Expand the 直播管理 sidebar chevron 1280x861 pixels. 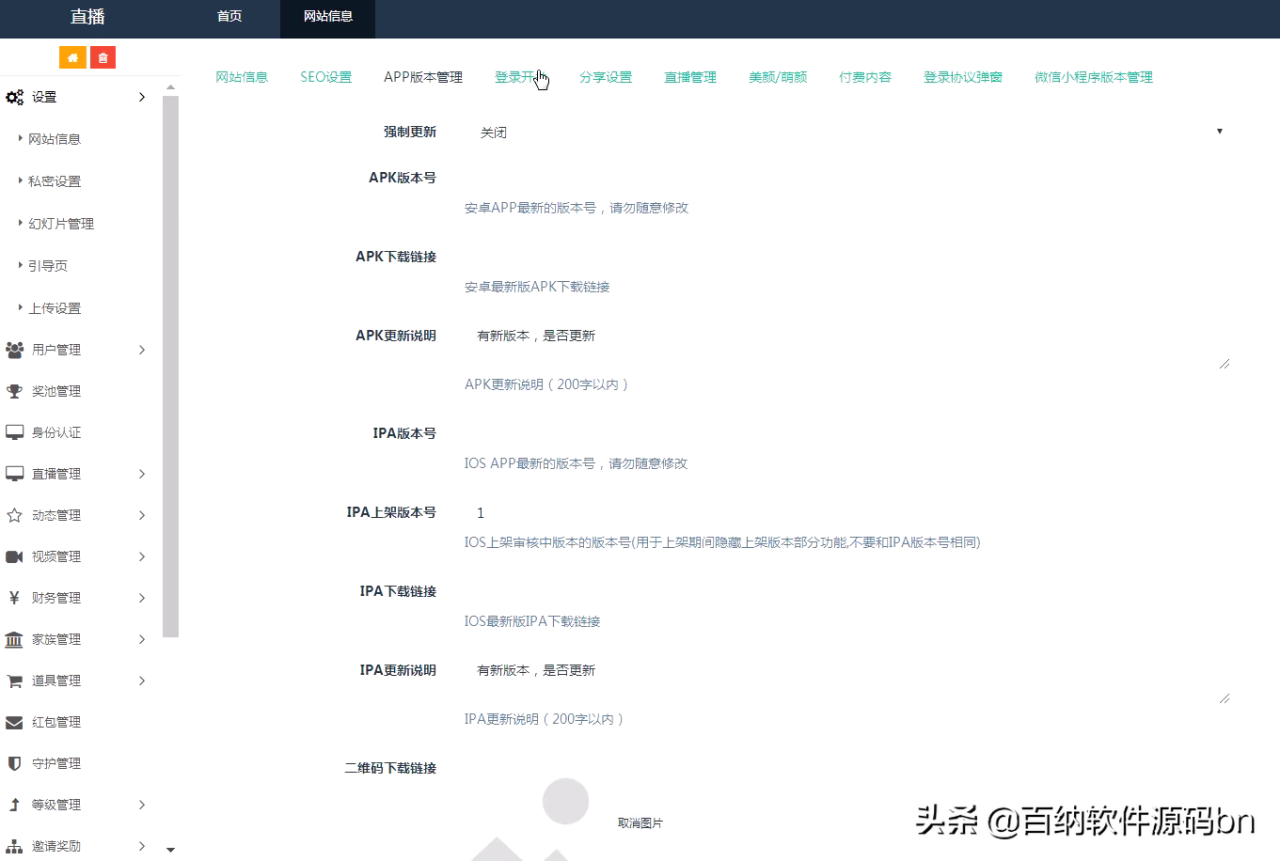coord(142,474)
